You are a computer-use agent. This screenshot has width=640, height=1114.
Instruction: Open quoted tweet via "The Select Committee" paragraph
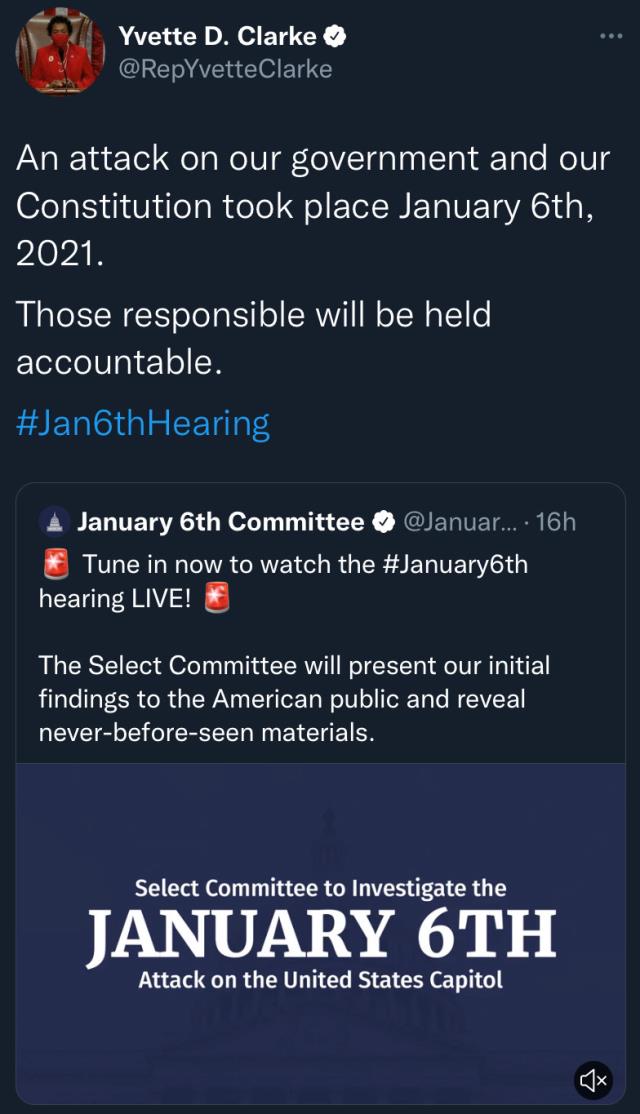(x=294, y=698)
